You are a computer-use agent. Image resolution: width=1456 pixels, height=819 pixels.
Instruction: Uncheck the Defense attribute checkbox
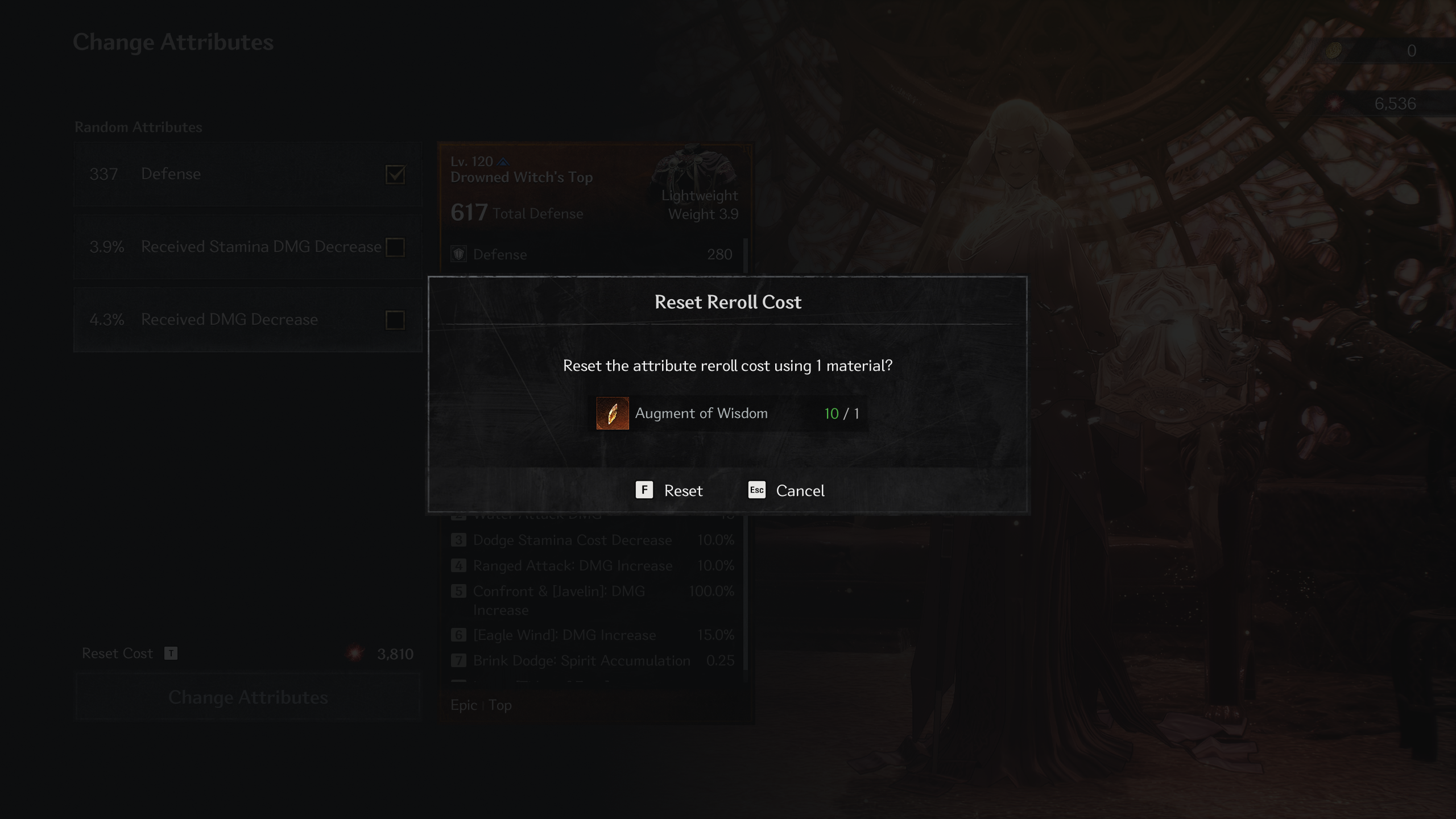click(395, 175)
